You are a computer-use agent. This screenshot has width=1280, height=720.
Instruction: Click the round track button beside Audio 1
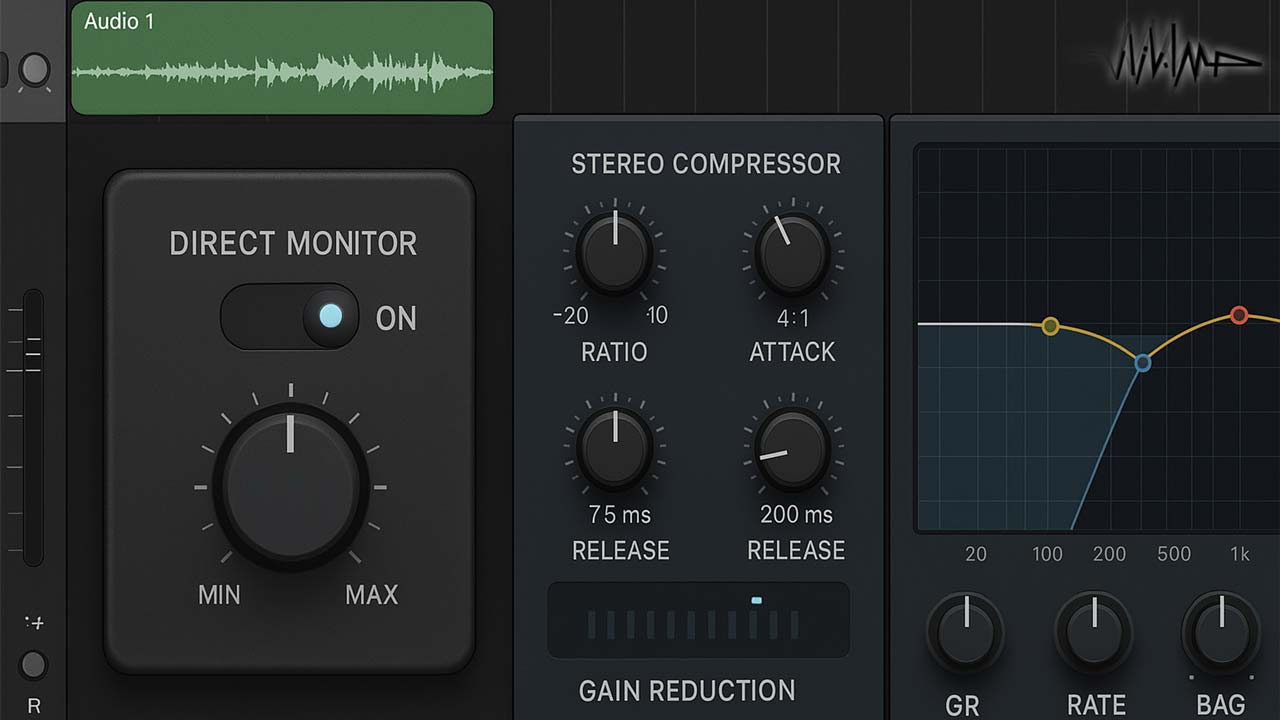[35, 70]
